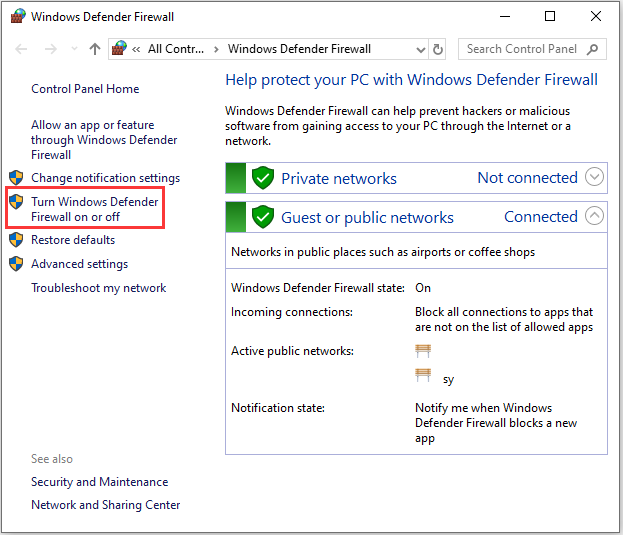Click the Connected status text
The image size is (623, 535).
pos(541,217)
